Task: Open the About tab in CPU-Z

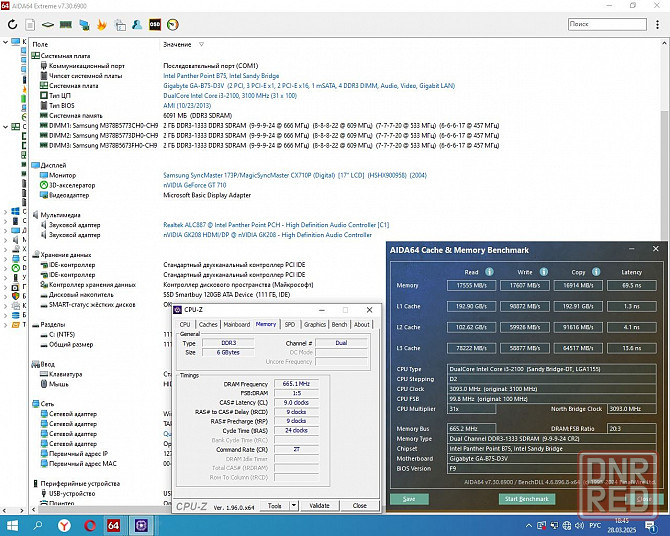Action: [361, 324]
